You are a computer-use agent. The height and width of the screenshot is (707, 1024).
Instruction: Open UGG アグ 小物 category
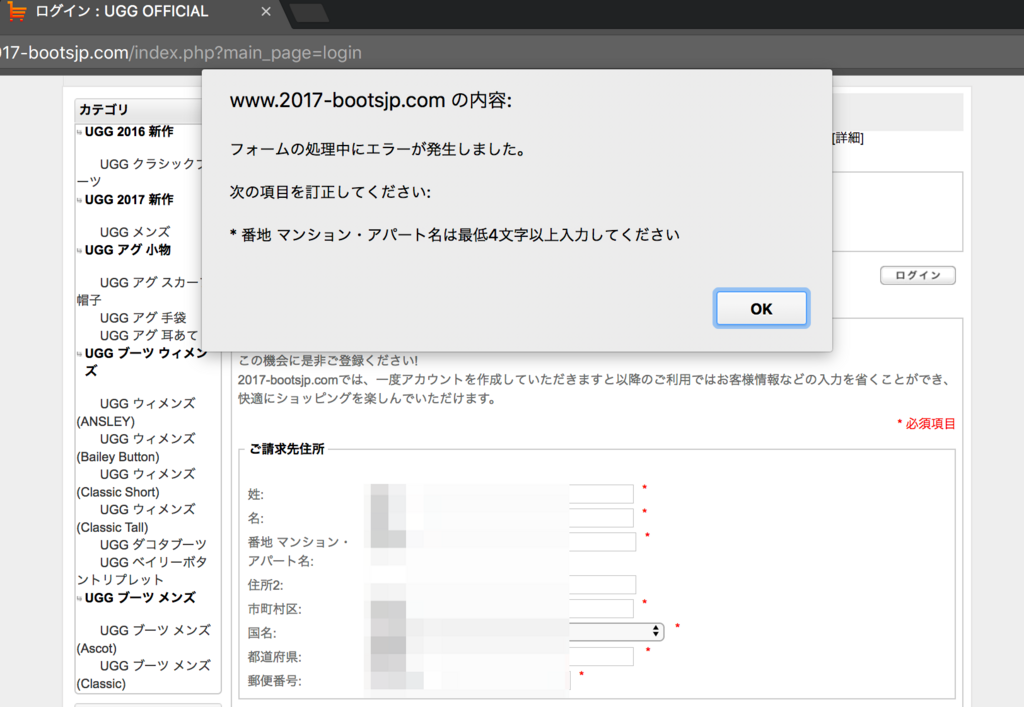tap(128, 249)
